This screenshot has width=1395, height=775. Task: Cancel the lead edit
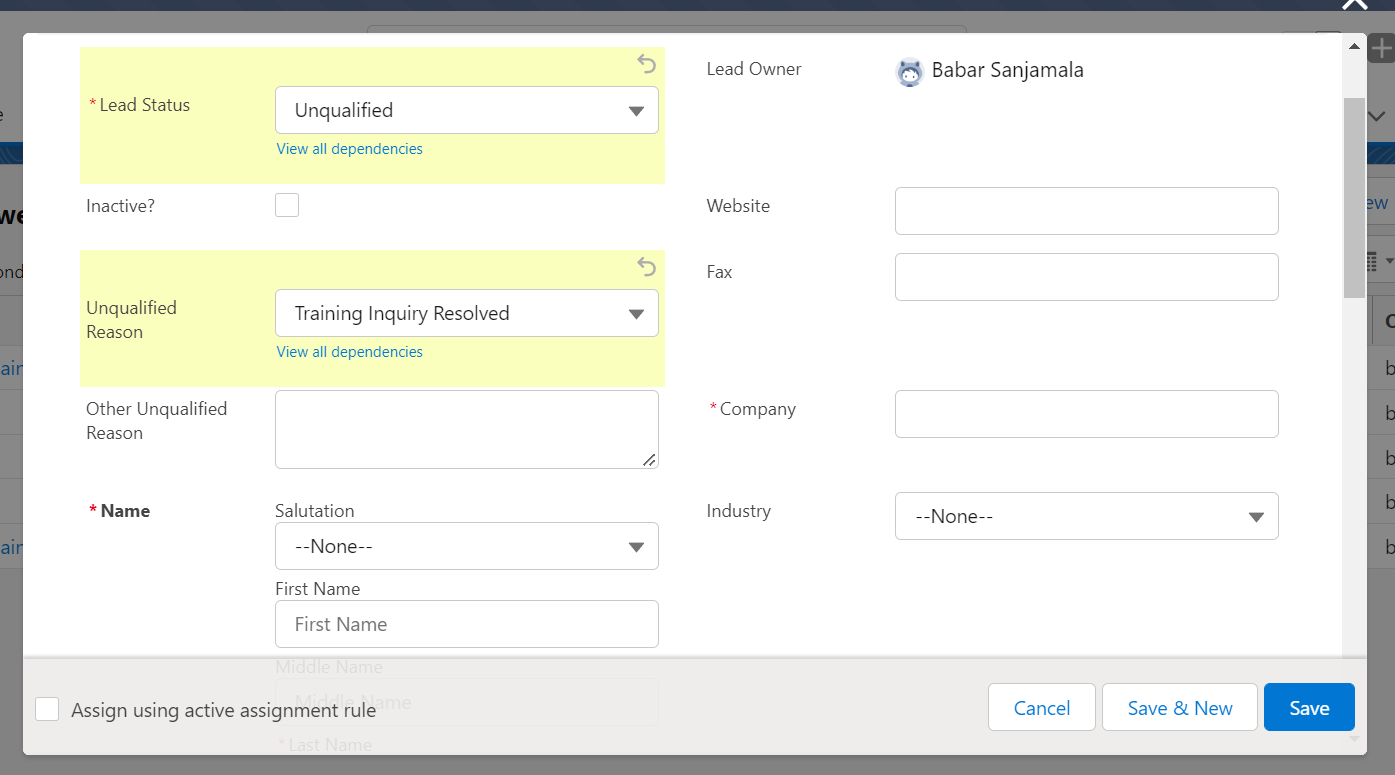[x=1041, y=708]
